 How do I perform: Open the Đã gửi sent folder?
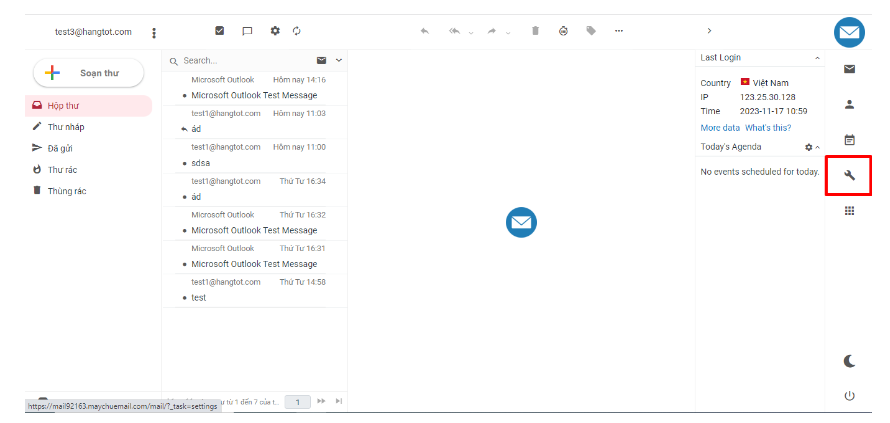click(x=89, y=148)
